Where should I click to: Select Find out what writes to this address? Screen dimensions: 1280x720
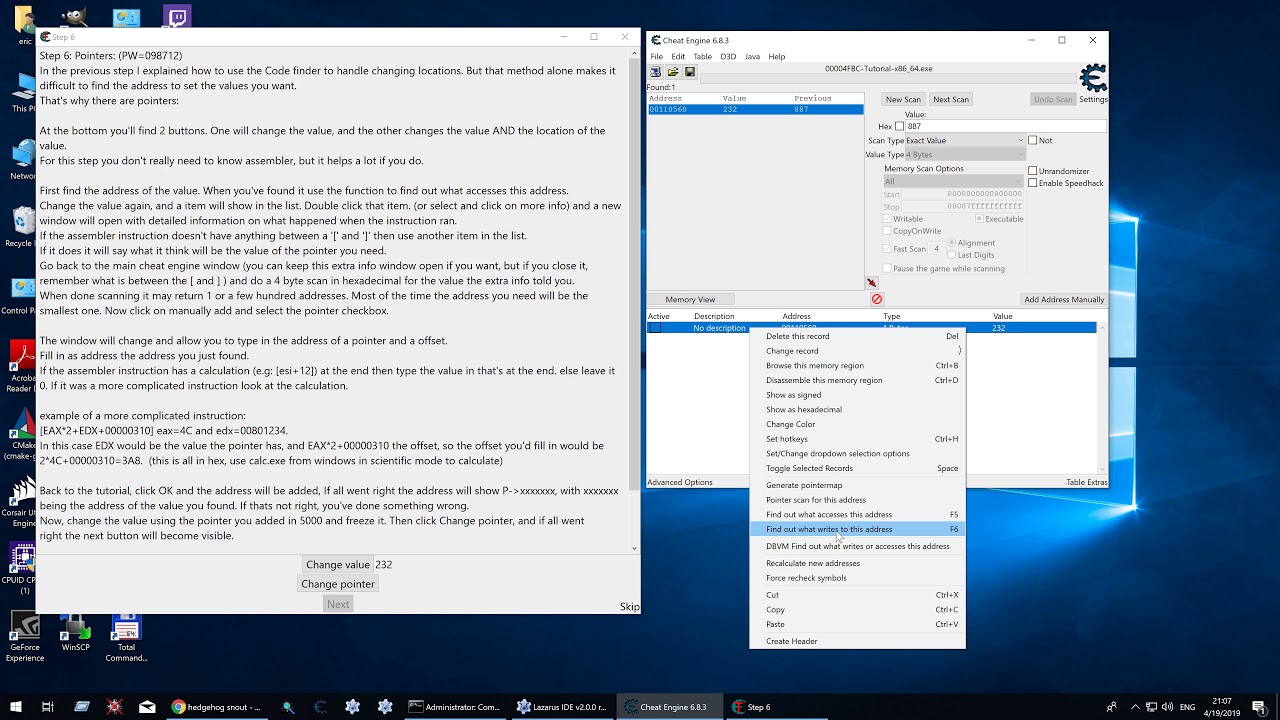tap(858, 529)
